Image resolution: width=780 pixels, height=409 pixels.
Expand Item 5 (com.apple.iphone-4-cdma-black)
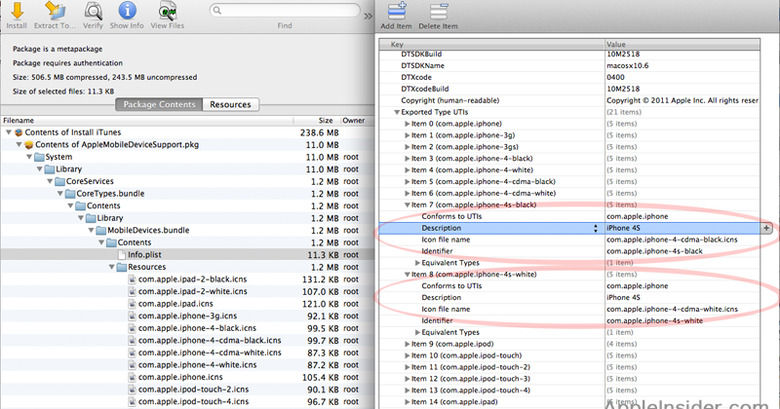(x=407, y=182)
